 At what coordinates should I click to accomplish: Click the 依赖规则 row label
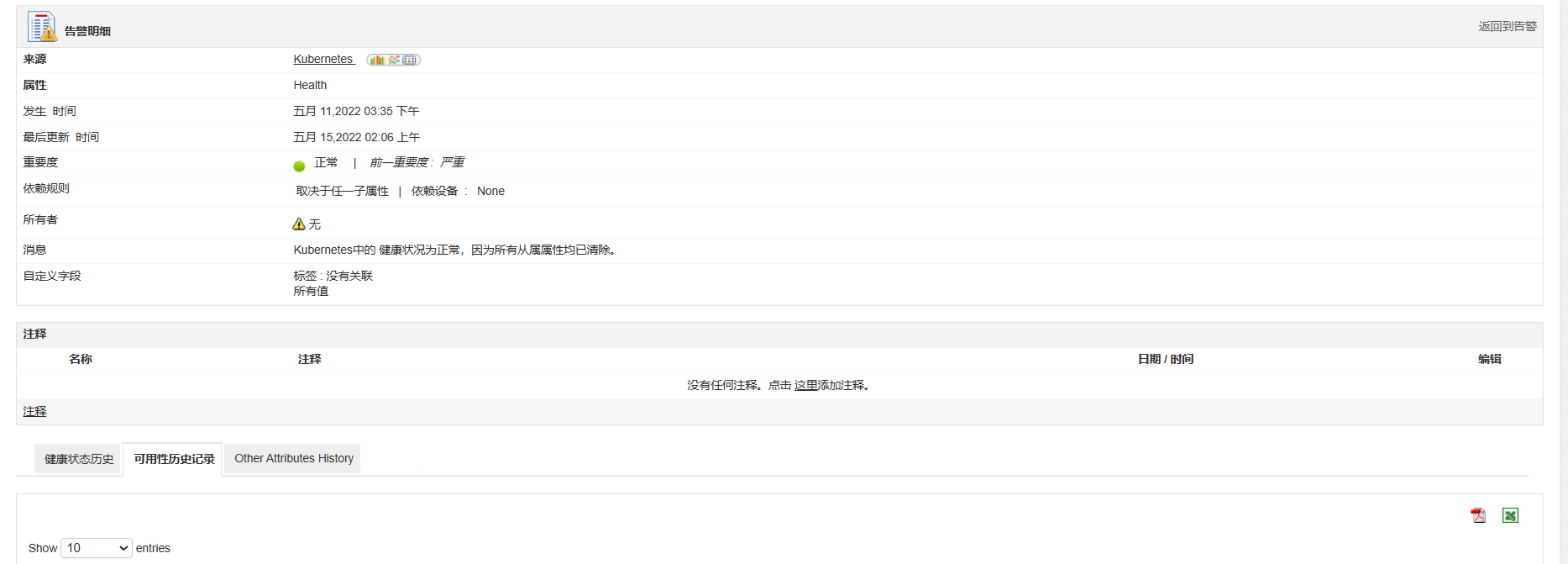pos(46,188)
